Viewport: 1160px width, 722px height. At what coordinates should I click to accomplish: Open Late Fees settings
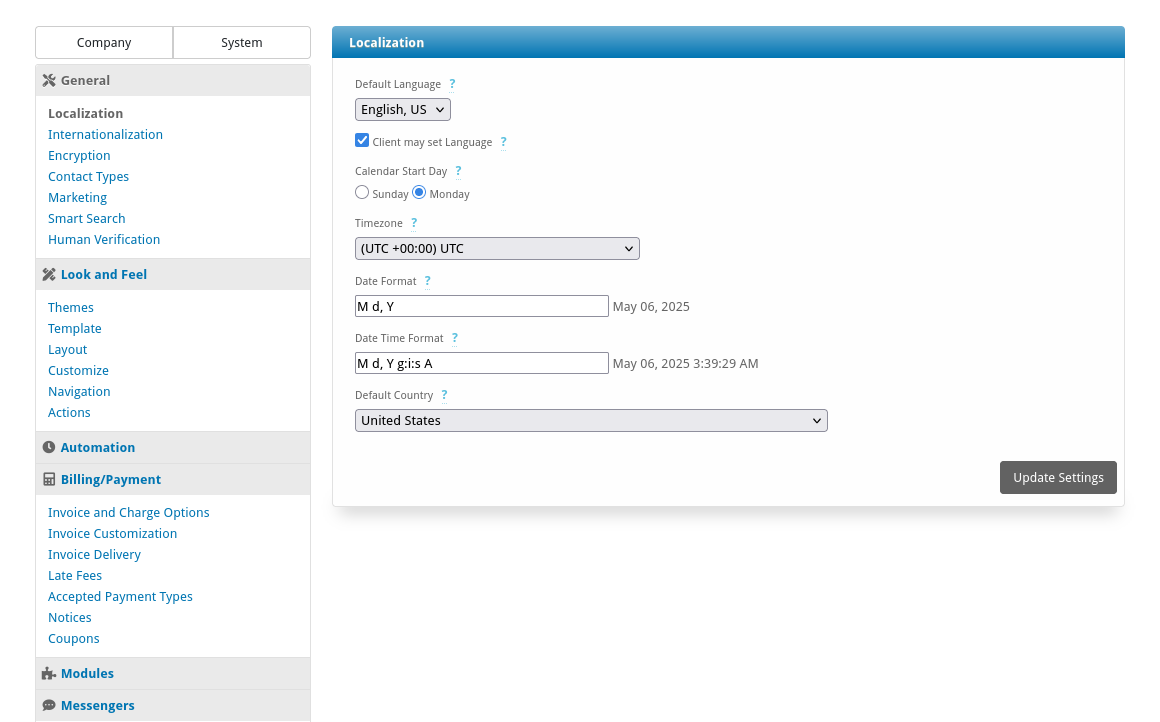tap(75, 576)
